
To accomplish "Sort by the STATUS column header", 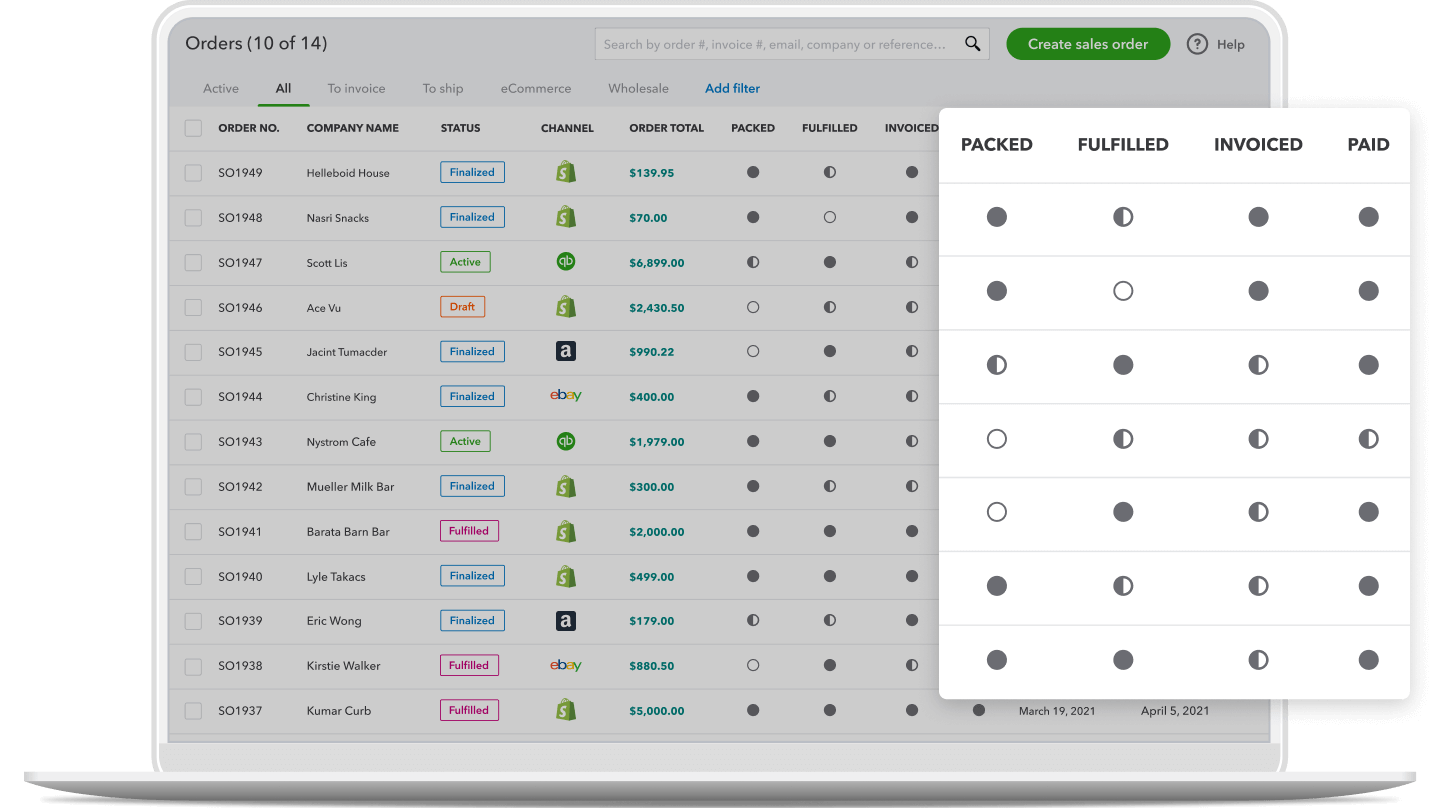I will [x=461, y=128].
